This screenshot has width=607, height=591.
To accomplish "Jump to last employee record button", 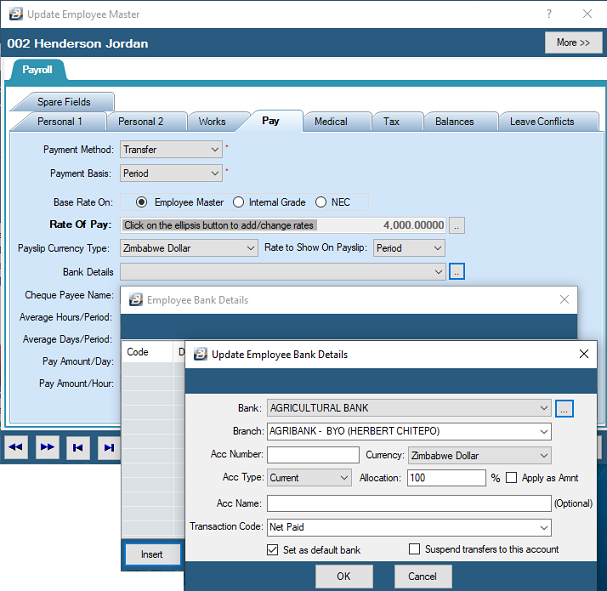I will click(109, 447).
